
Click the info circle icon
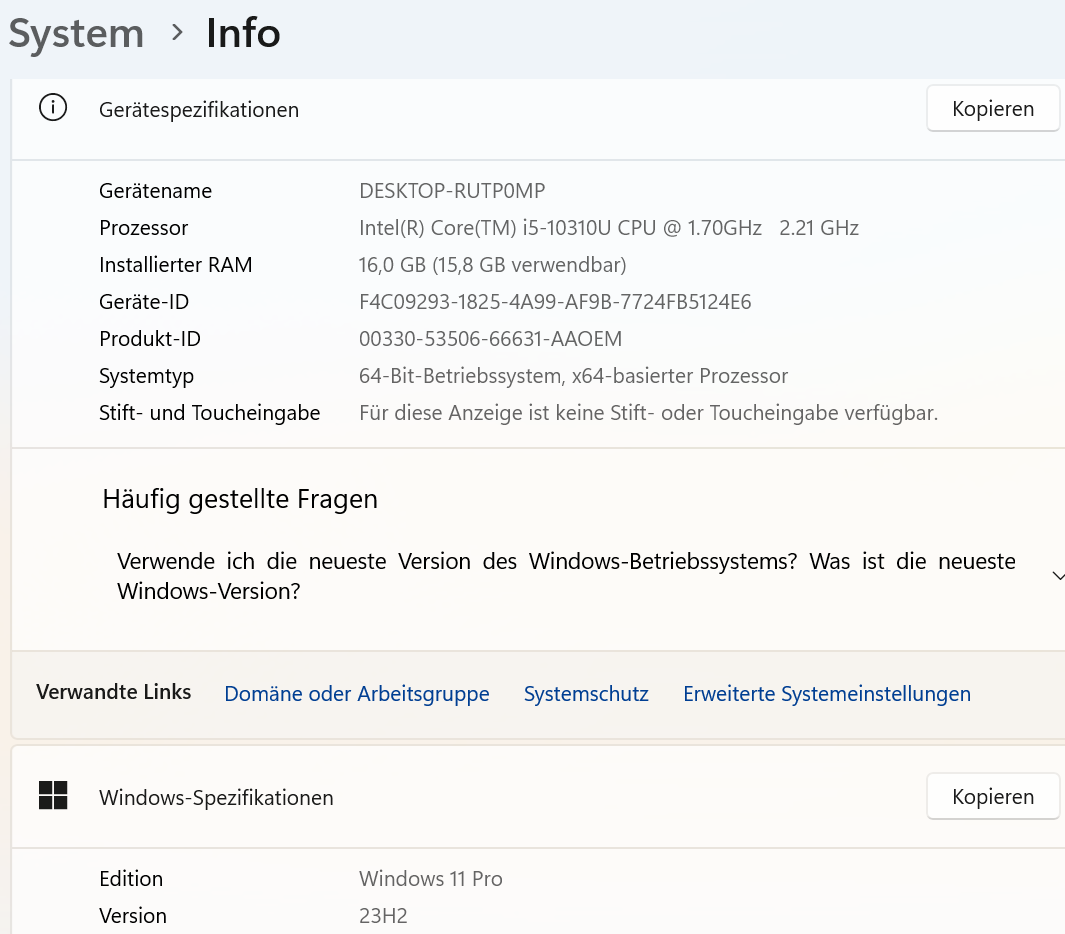pos(53,108)
